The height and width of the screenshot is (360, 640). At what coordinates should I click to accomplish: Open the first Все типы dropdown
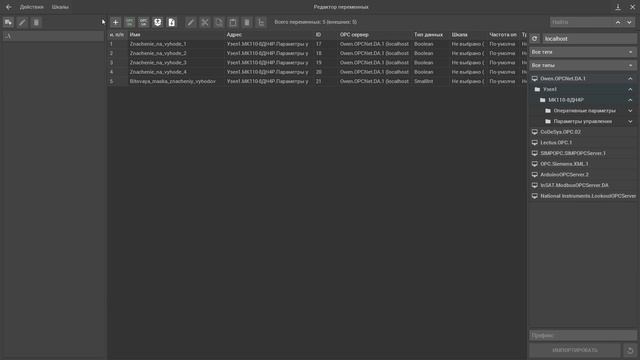click(583, 52)
